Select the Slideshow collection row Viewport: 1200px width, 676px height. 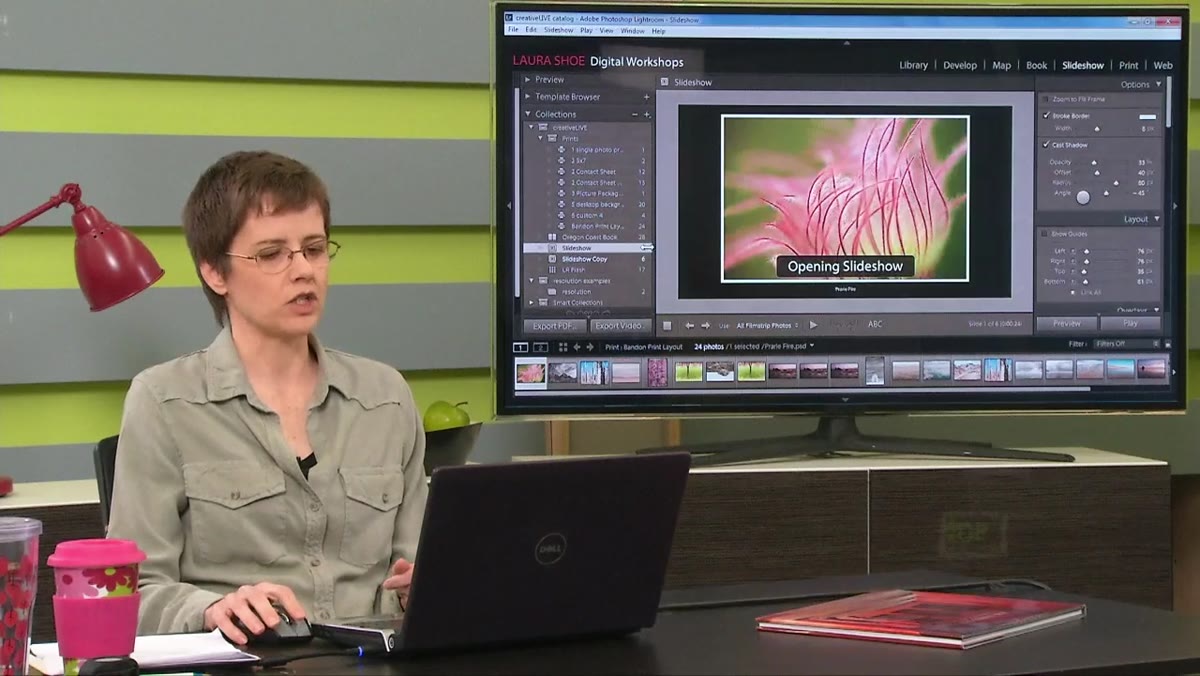click(x=588, y=248)
